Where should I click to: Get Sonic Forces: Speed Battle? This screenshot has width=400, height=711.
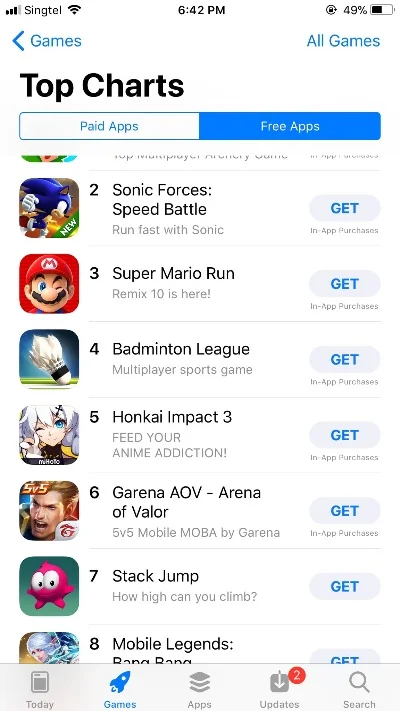(x=345, y=208)
